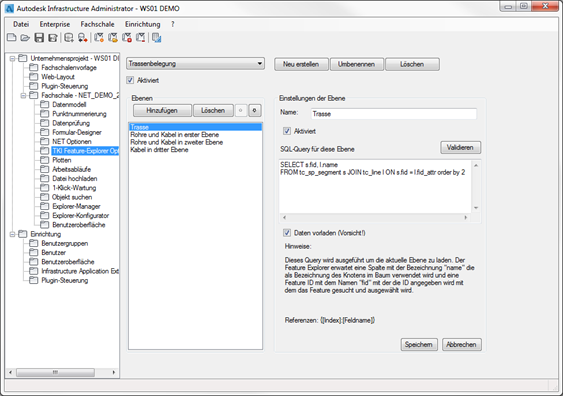
Task: Click the Save As toolbar icon
Action: coord(53,37)
